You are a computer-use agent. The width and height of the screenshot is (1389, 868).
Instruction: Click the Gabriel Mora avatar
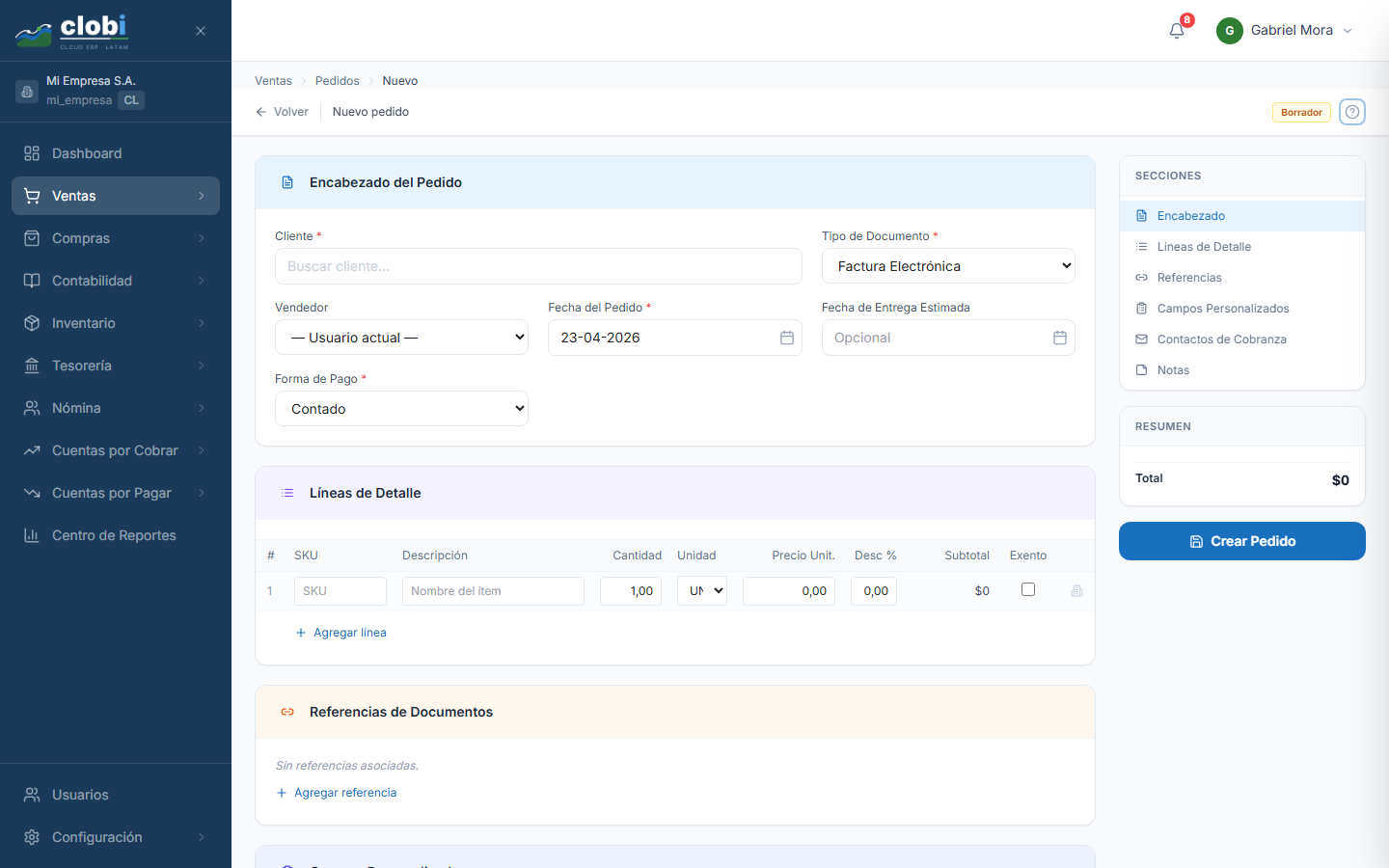pyautogui.click(x=1230, y=31)
